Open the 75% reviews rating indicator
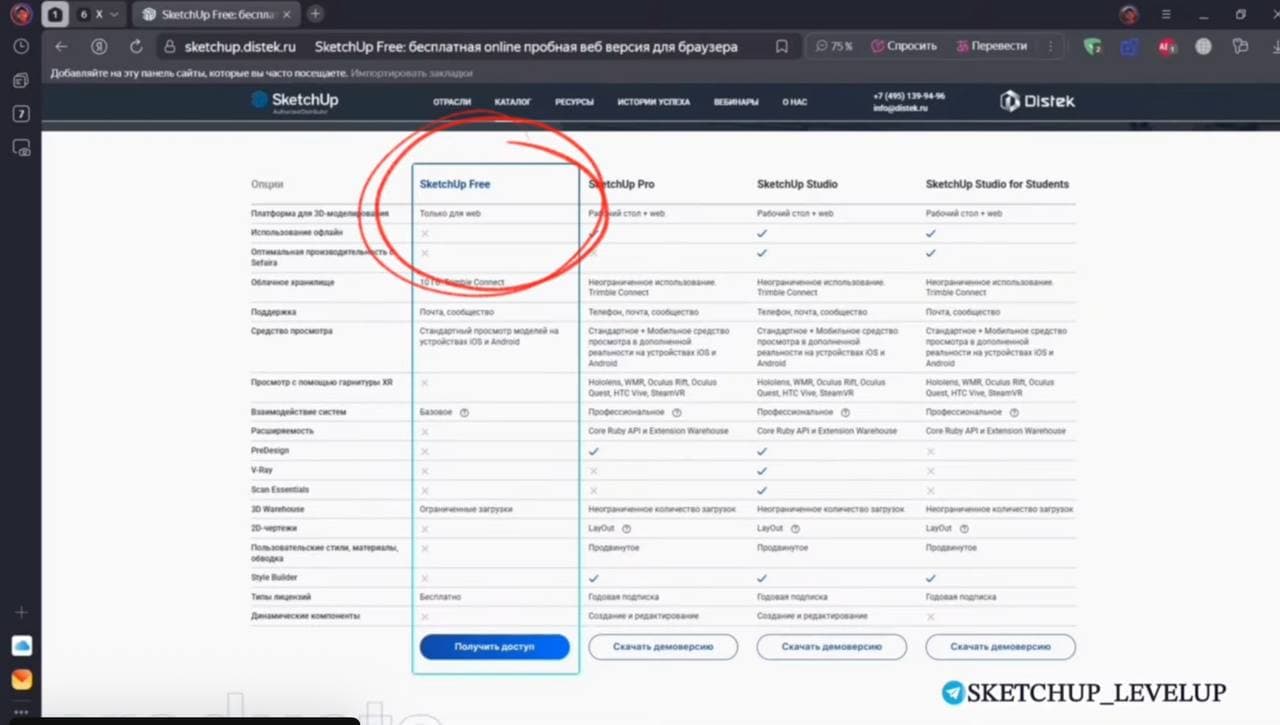The width and height of the screenshot is (1280, 725). tap(833, 46)
